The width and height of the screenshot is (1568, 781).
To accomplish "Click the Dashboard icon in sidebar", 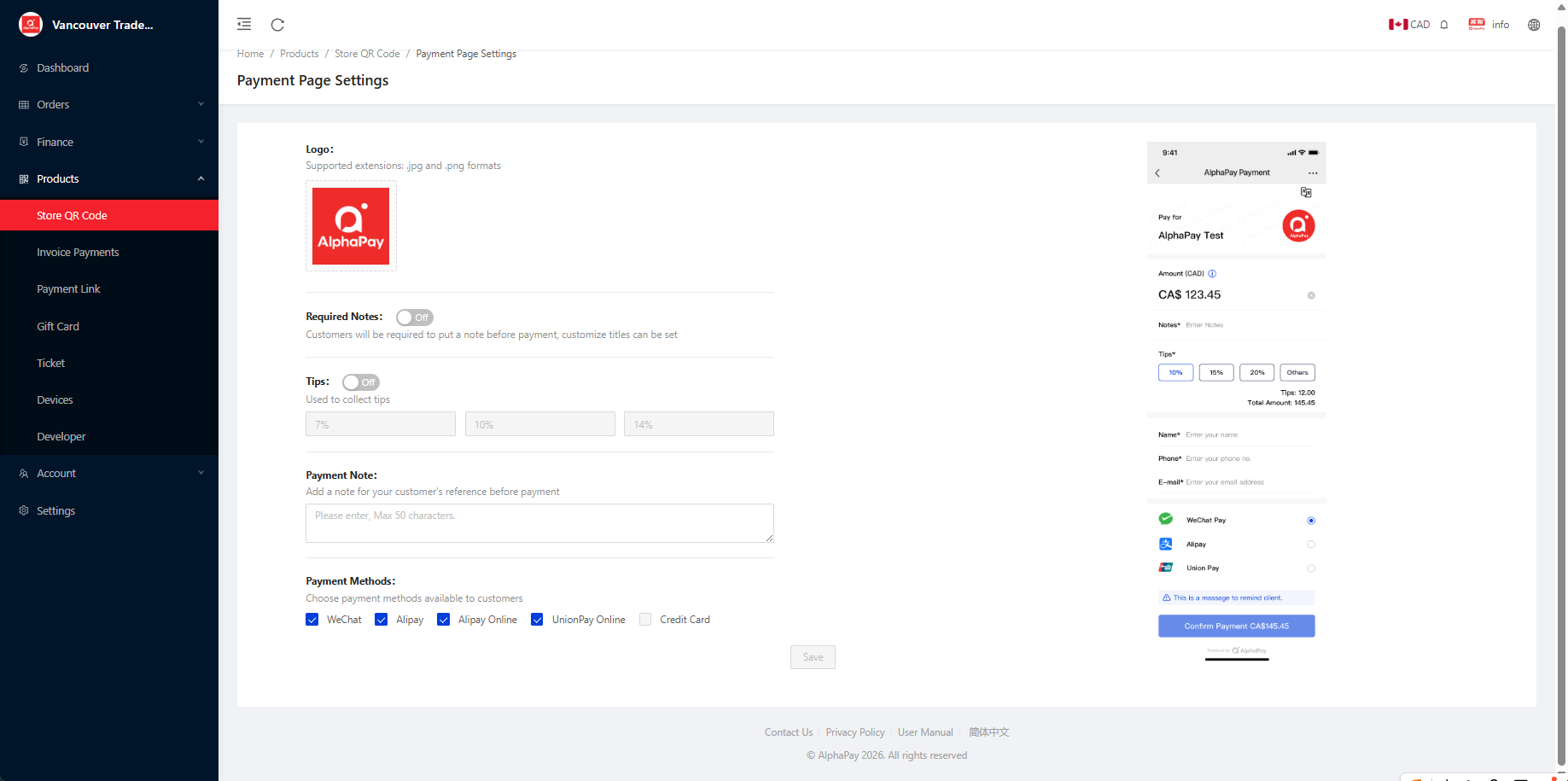I will tap(24, 68).
